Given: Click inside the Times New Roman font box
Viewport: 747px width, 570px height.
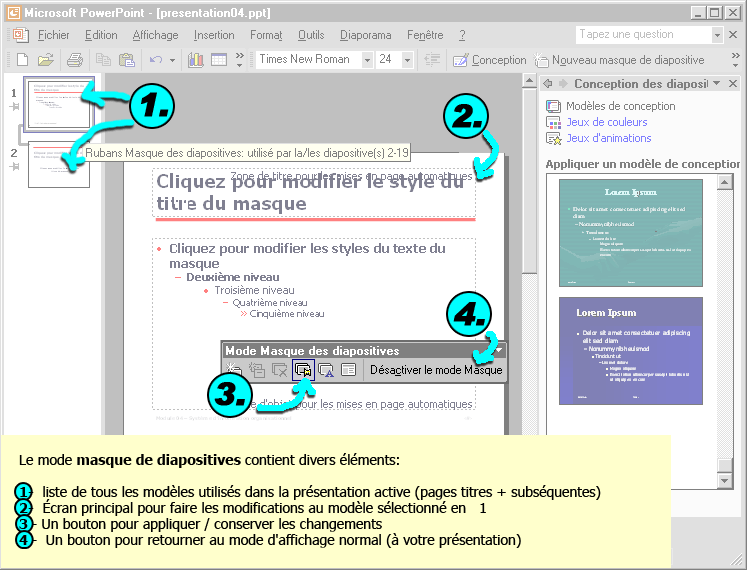Looking at the screenshot, I should pos(309,60).
